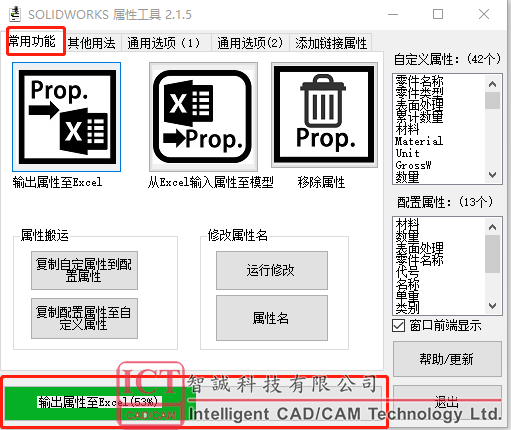
Task: Click up arrow of custom properties list
Action: point(493,84)
